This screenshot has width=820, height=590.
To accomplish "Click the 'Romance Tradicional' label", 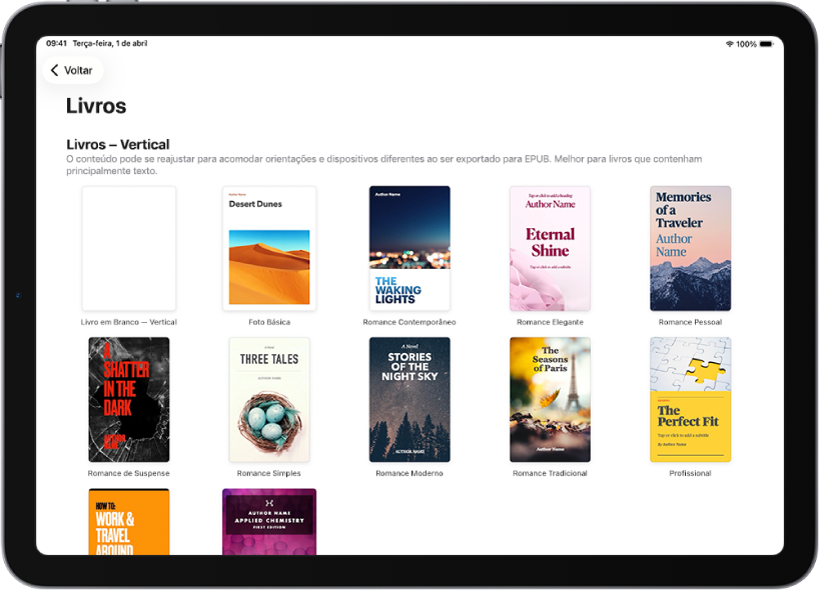I will click(550, 473).
